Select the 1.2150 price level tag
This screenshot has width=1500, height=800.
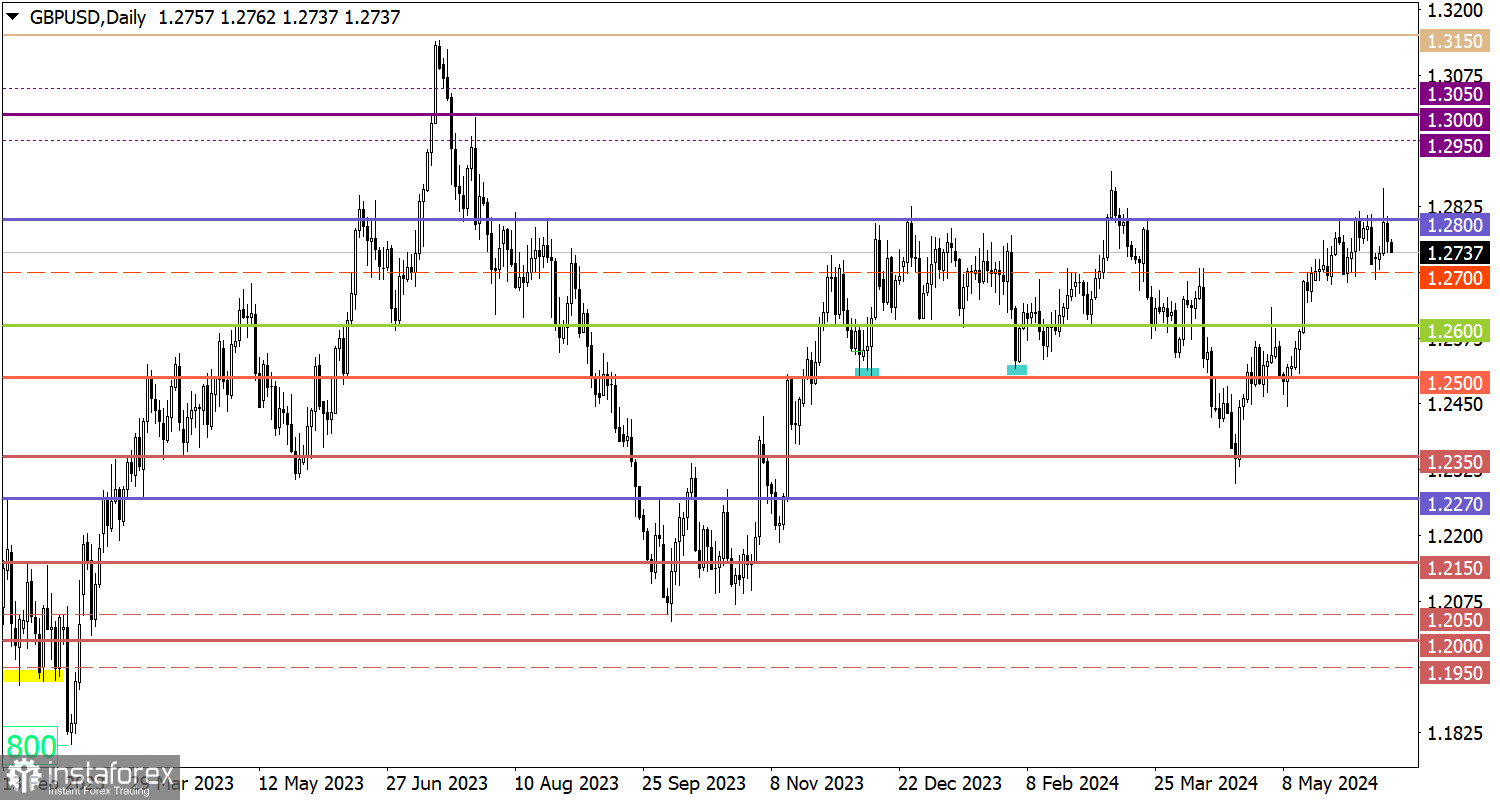(1455, 567)
